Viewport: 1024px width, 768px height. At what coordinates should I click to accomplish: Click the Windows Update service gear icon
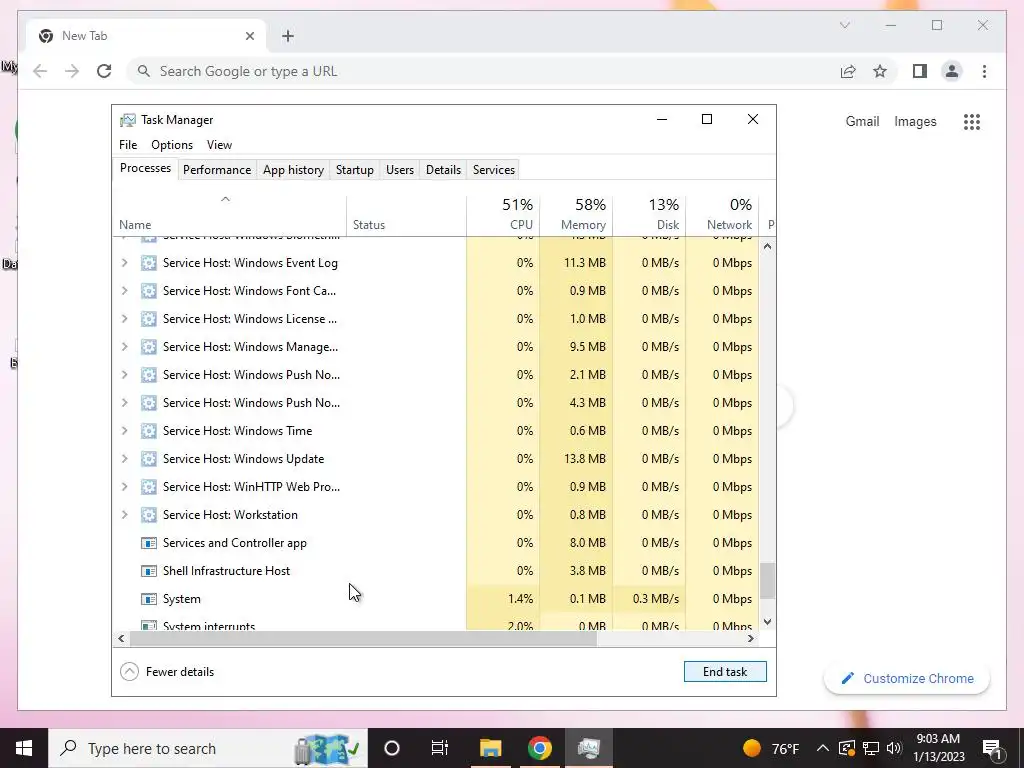click(x=149, y=459)
